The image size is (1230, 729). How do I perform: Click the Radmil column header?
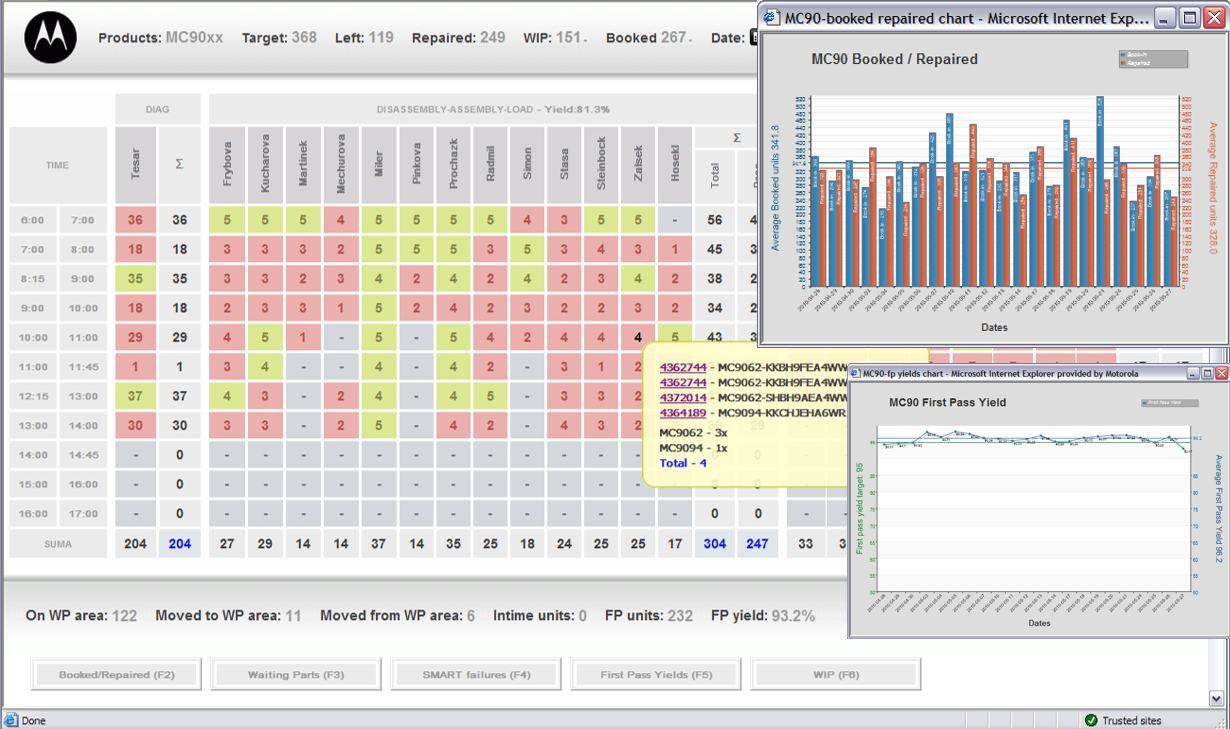tap(490, 165)
